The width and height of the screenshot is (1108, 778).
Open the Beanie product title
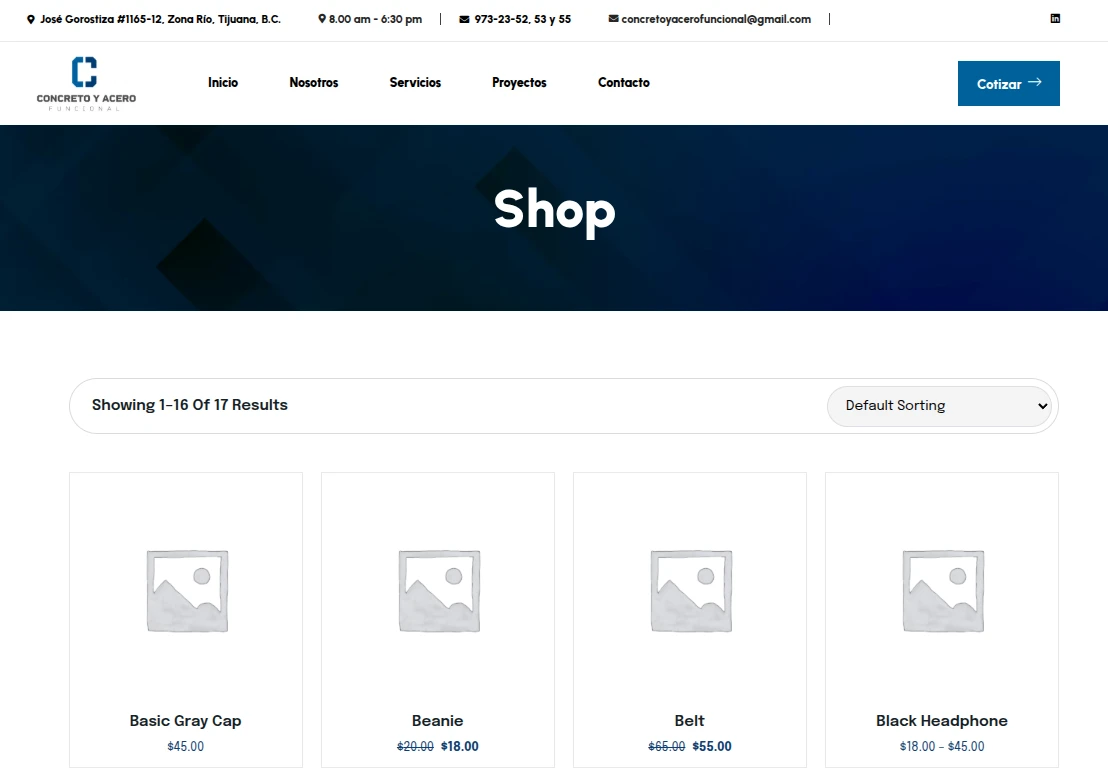click(x=437, y=721)
